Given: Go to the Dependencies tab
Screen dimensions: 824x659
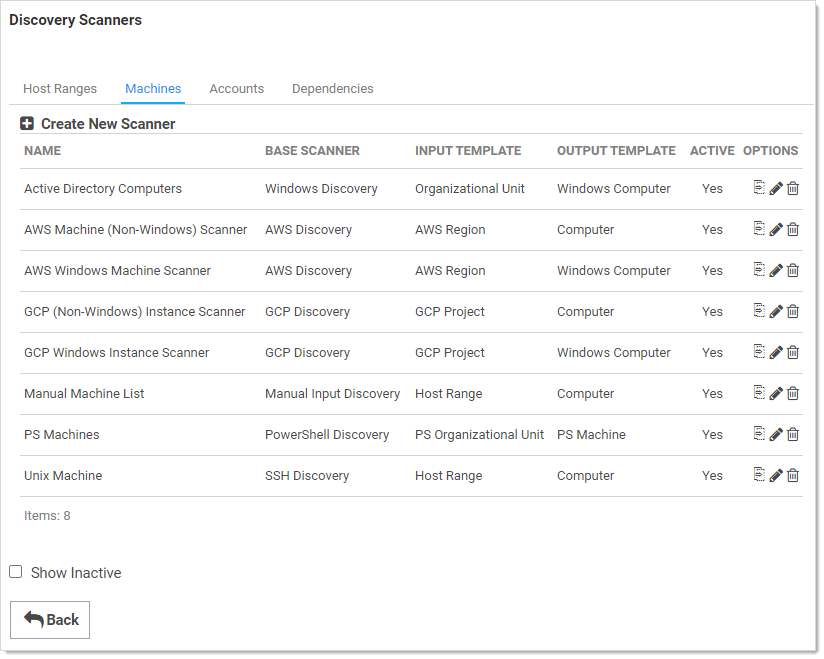Looking at the screenshot, I should tap(332, 89).
